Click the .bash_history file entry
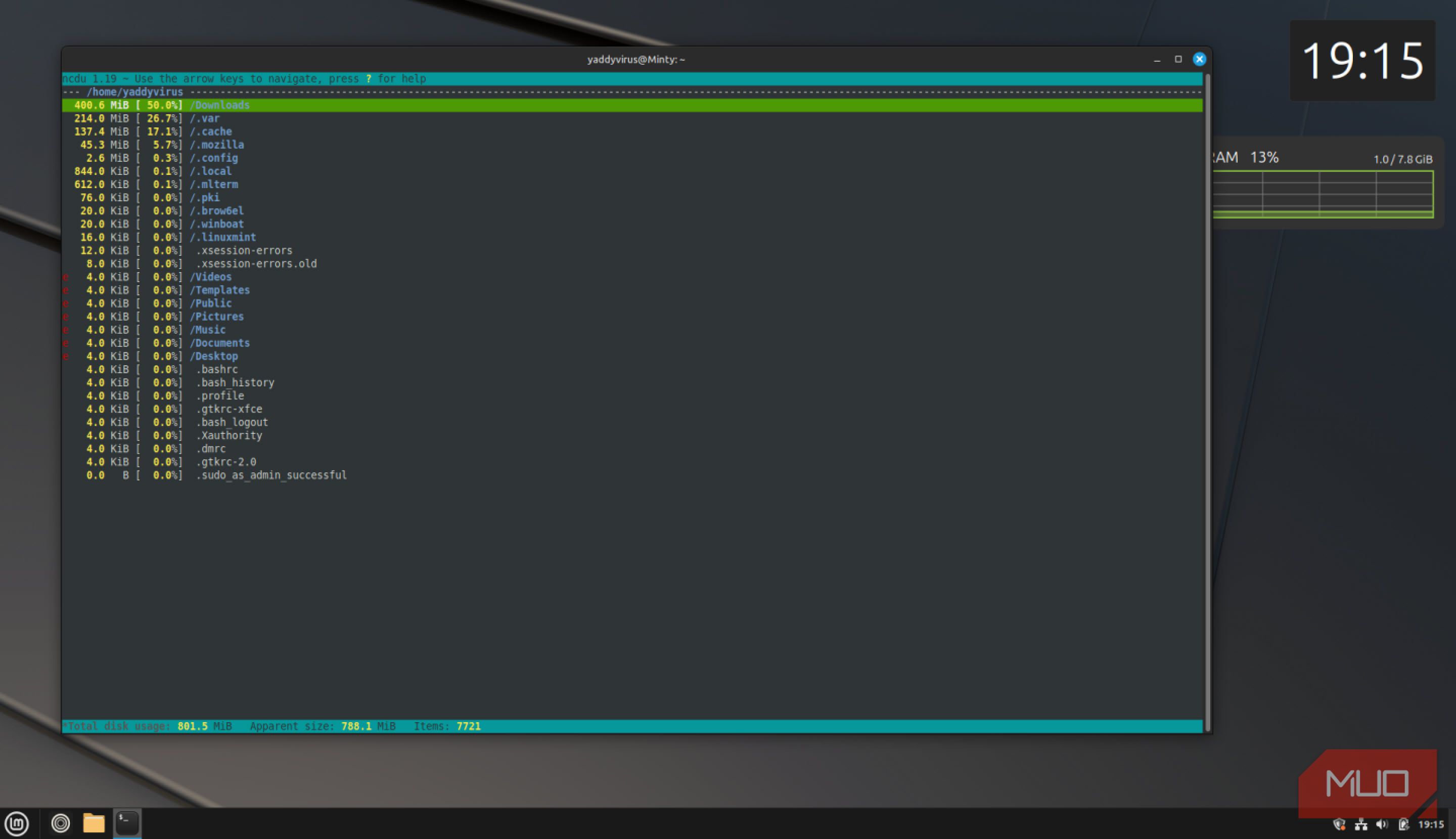 pyautogui.click(x=235, y=383)
